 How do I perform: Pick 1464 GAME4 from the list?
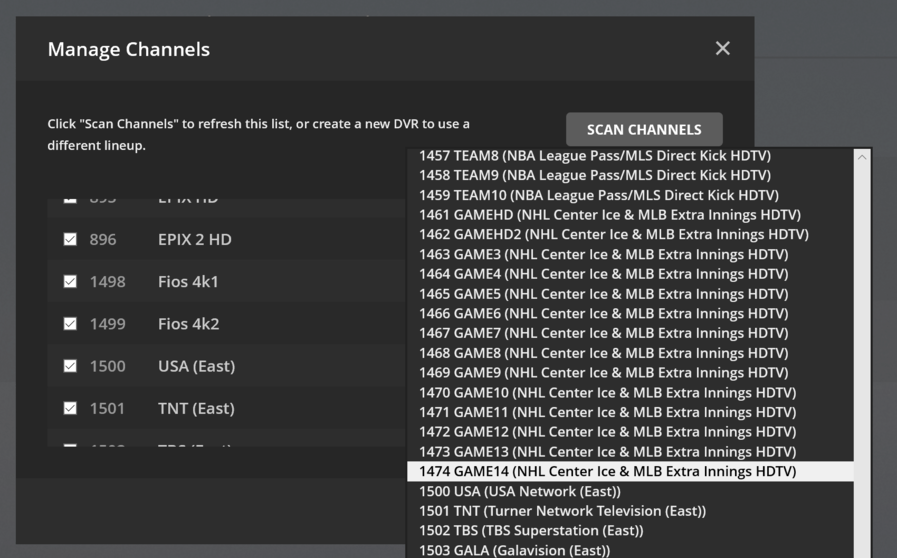[x=630, y=274]
